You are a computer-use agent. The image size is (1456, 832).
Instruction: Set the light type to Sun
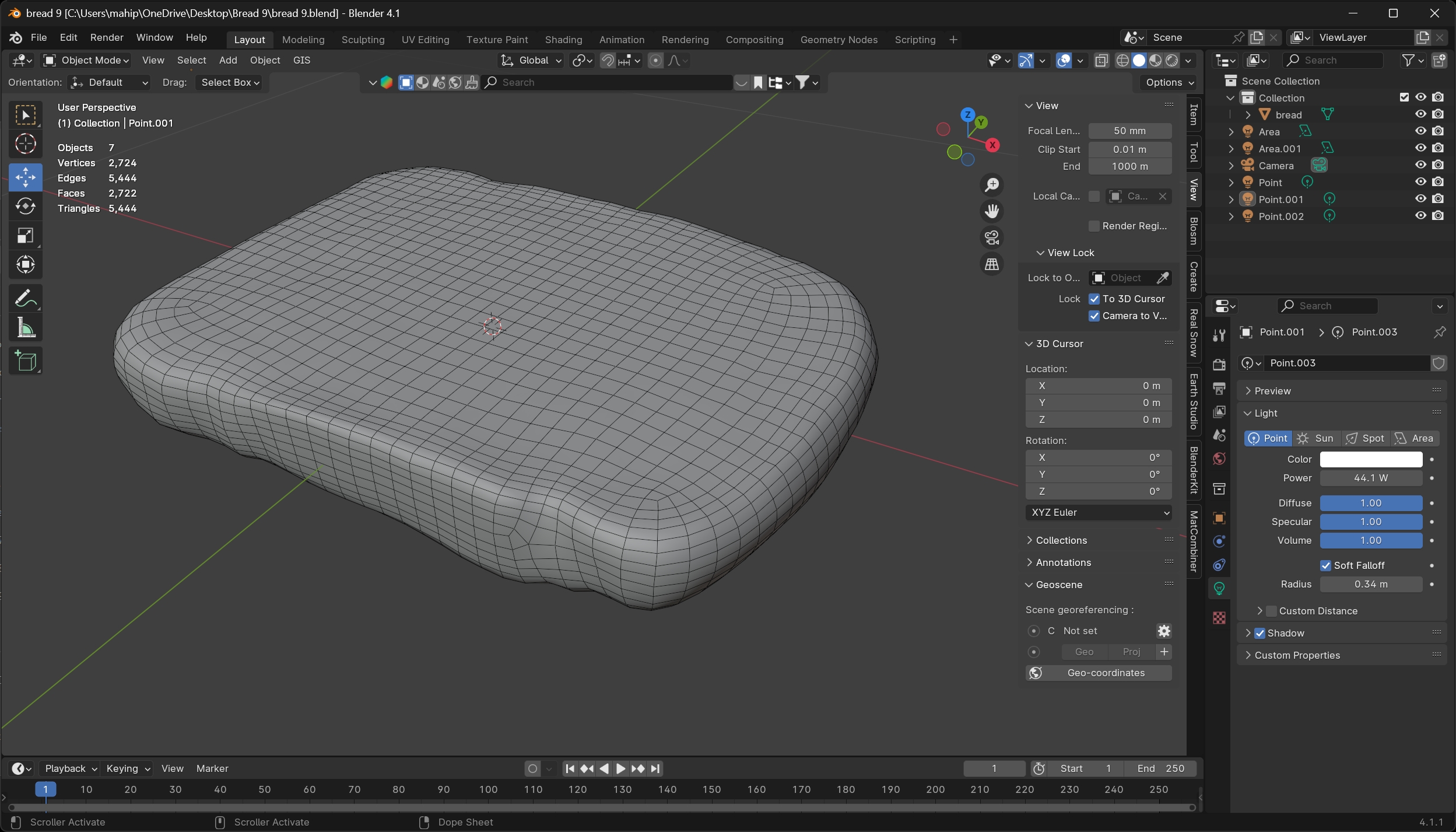click(x=1316, y=438)
